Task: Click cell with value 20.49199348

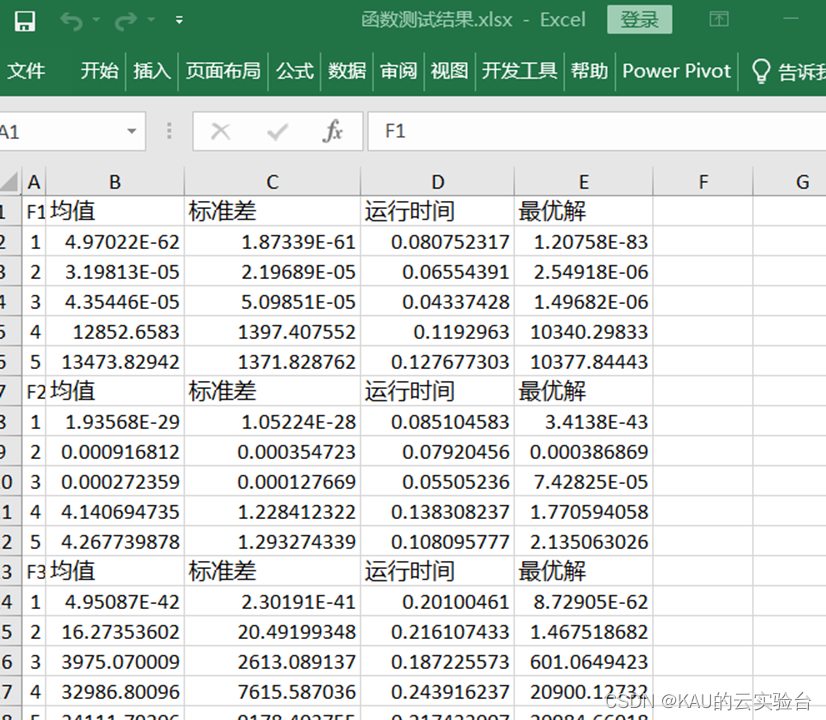Action: pyautogui.click(x=272, y=632)
